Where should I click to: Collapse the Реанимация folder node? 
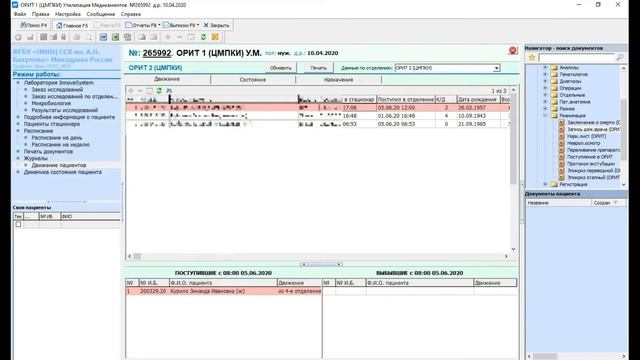click(x=545, y=116)
